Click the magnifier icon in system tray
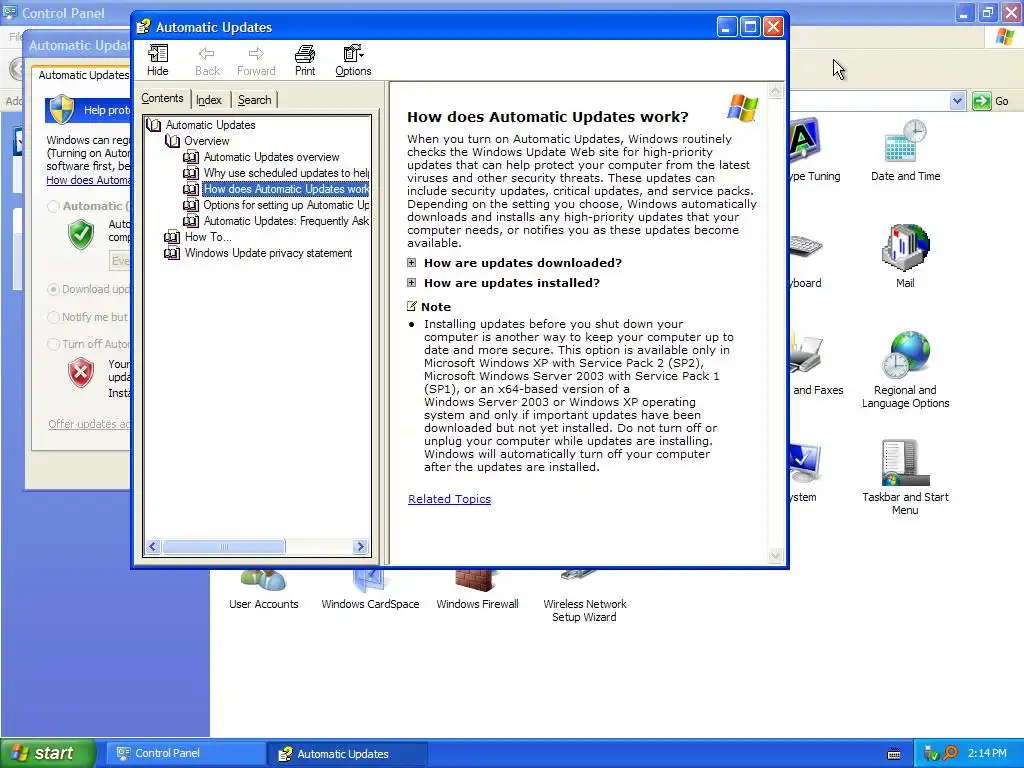The height and width of the screenshot is (768, 1024). (x=950, y=754)
